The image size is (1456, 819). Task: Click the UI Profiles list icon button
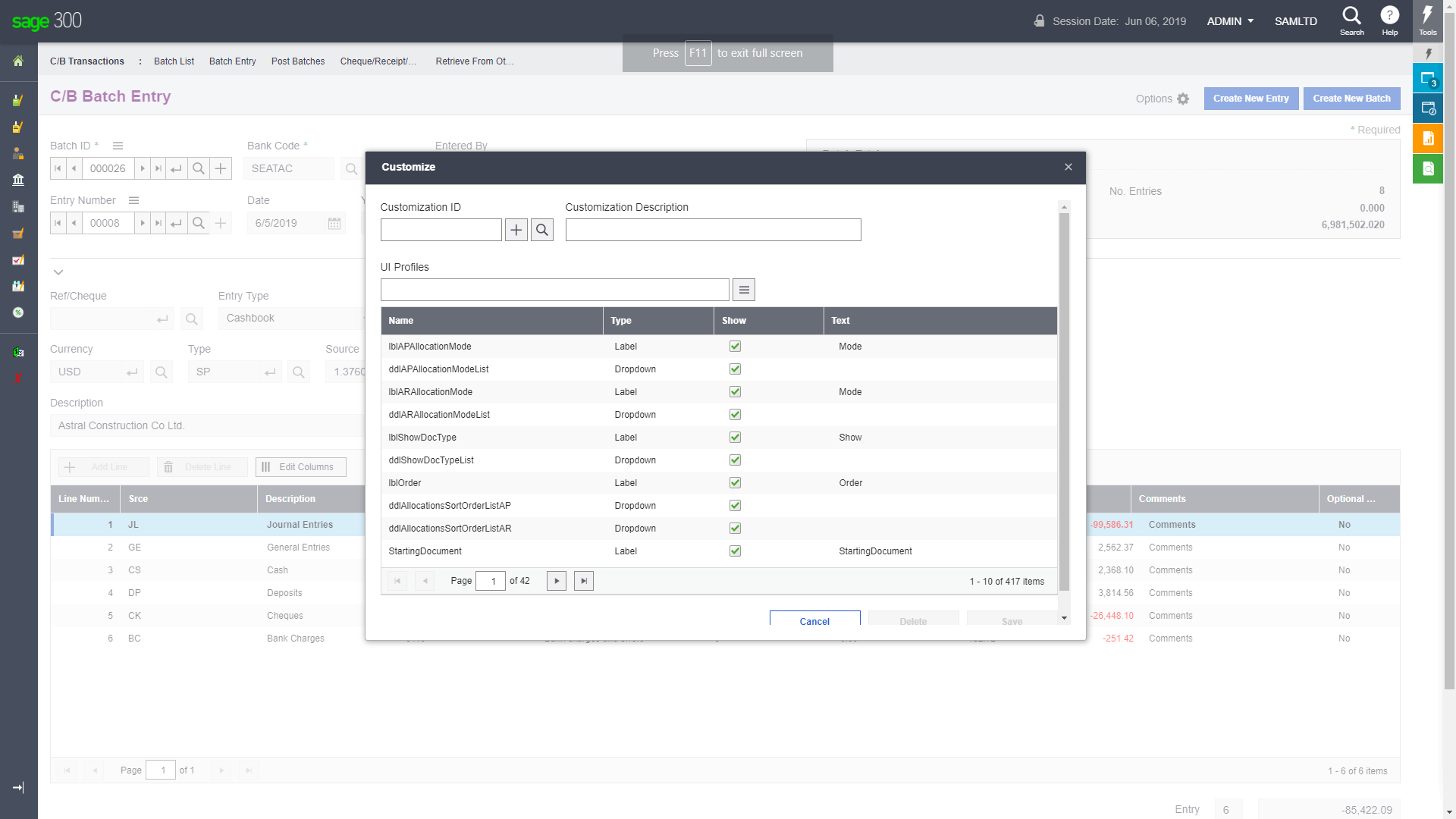point(744,290)
